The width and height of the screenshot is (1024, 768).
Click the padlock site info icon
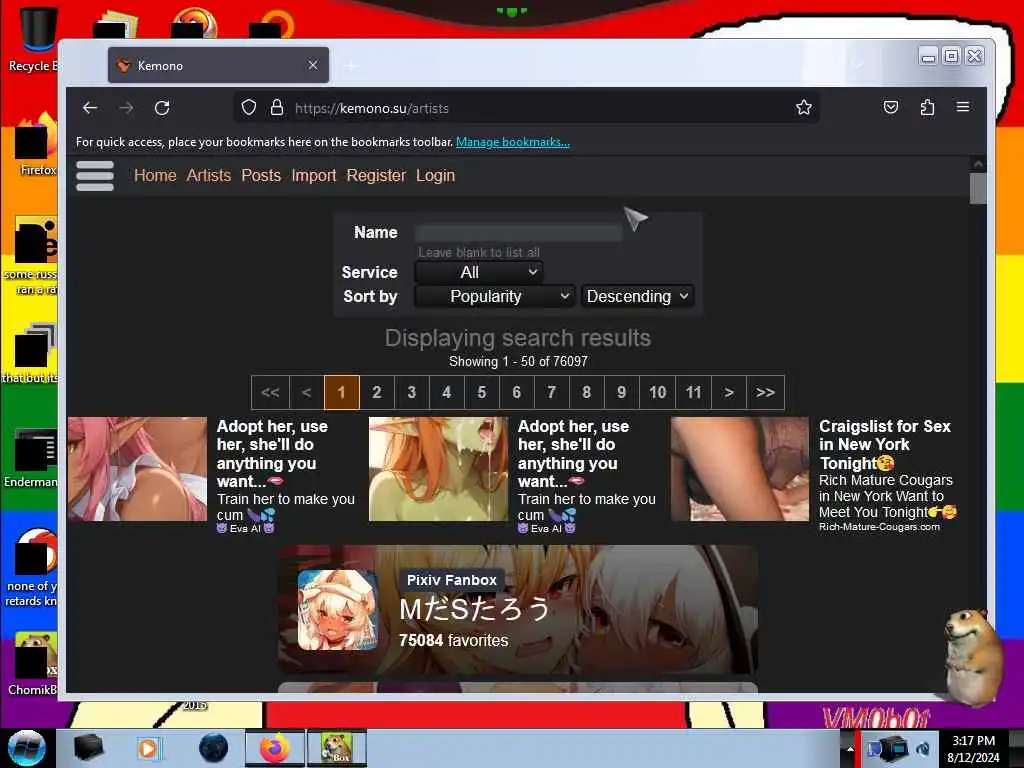point(277,108)
